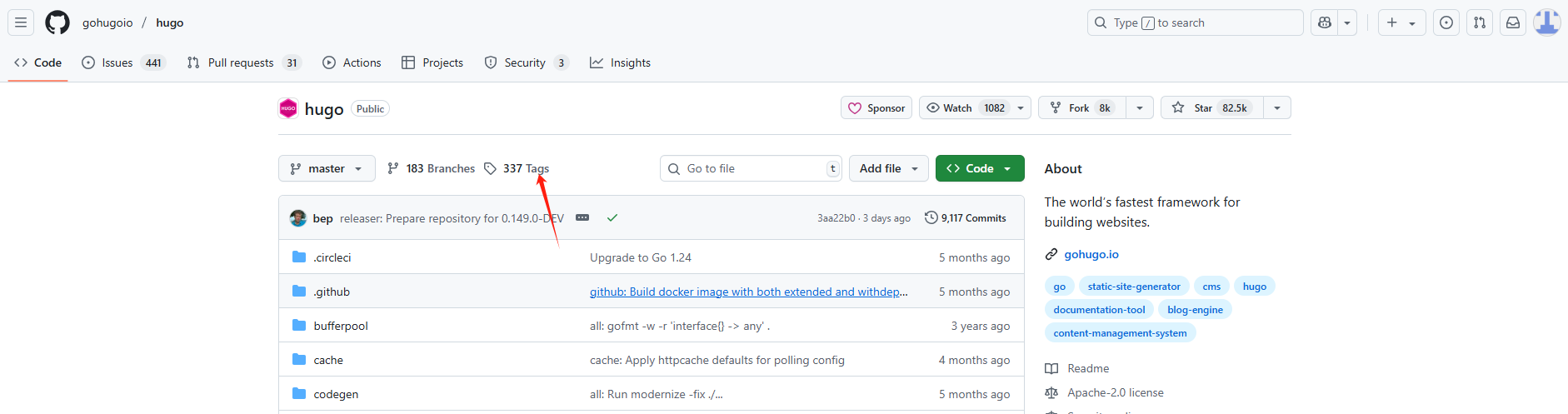Expand the Fork dropdown arrow

tap(1140, 107)
